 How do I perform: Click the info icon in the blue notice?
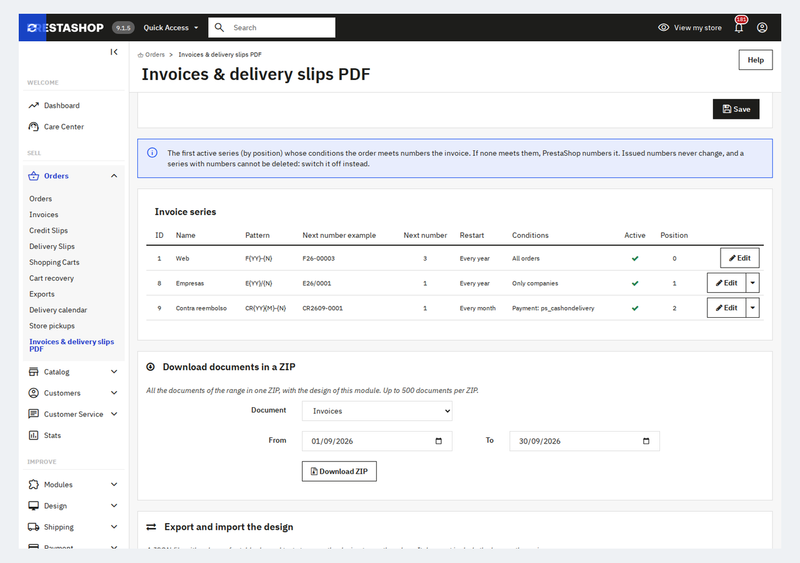(152, 153)
